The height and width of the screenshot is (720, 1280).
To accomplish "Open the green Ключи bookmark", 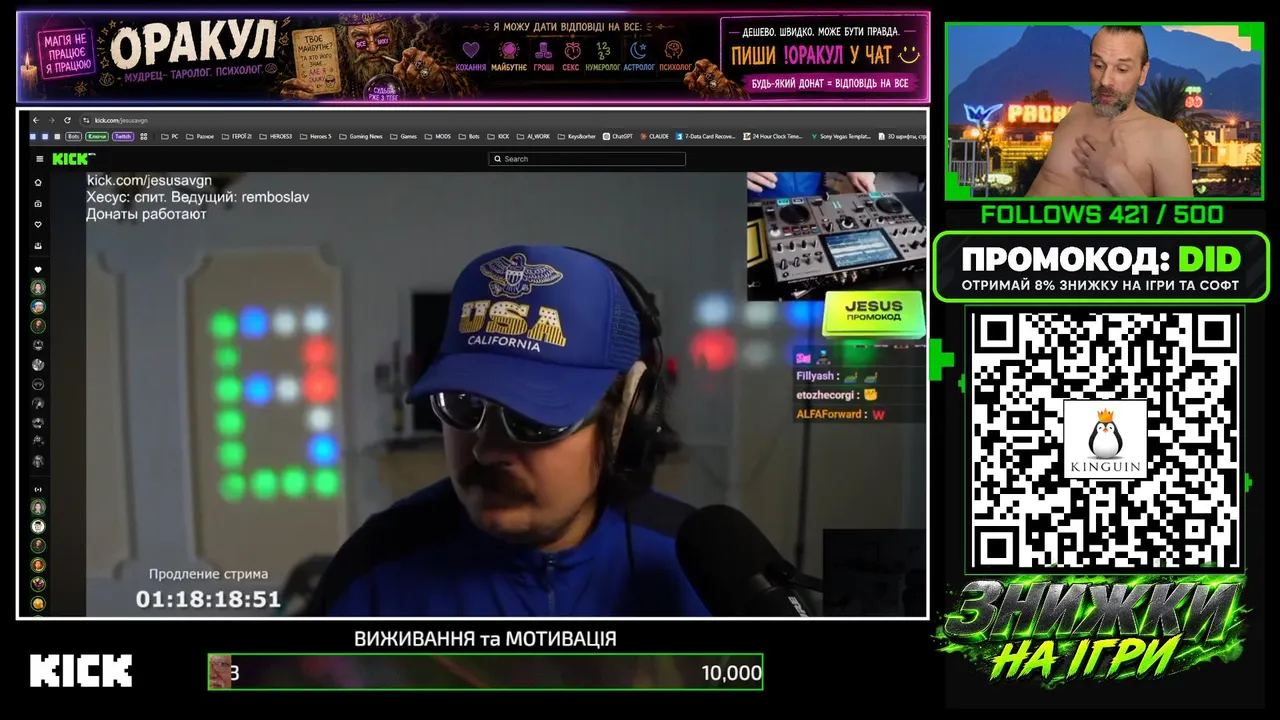I will pos(97,136).
